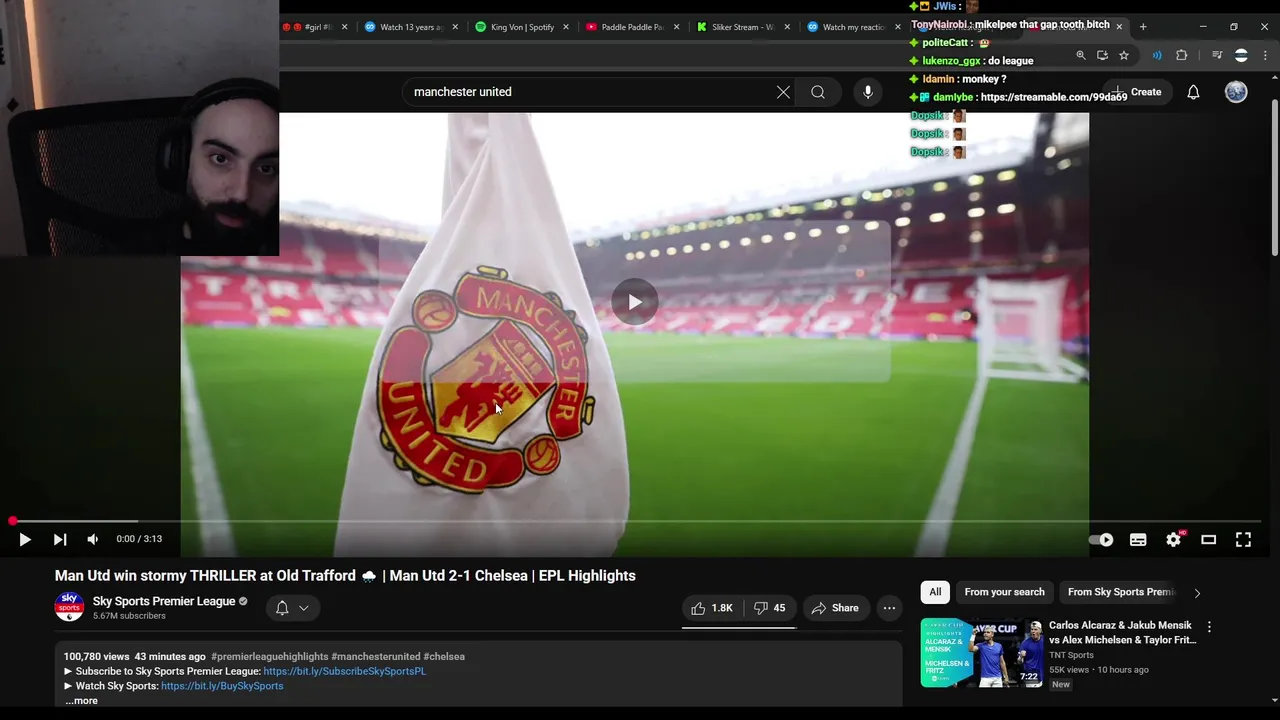The width and height of the screenshot is (1280, 720).
Task: Toggle subtitles/closed captions
Action: (x=1138, y=540)
